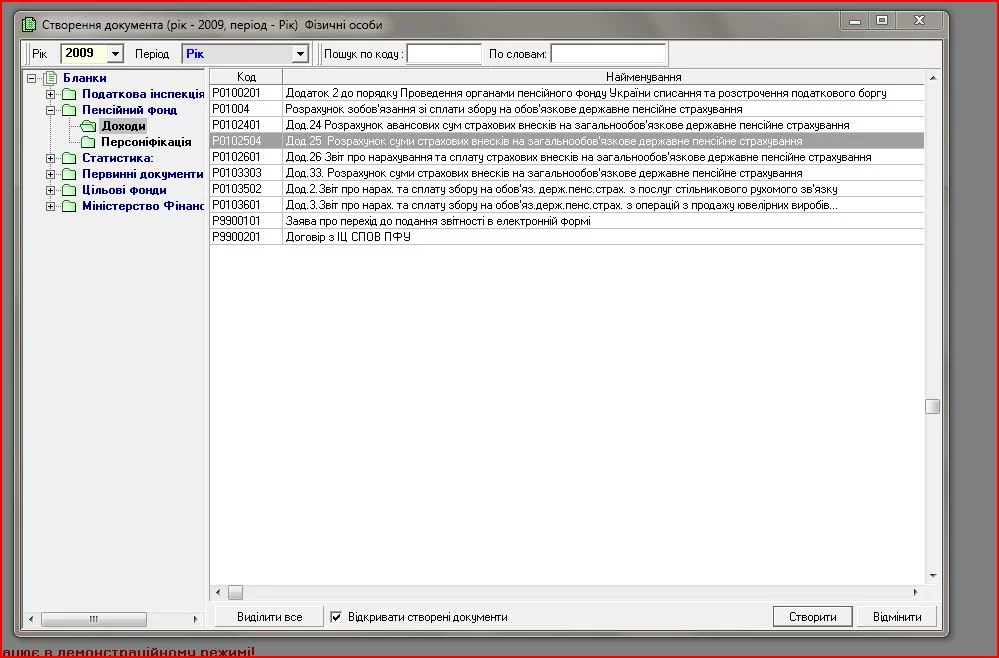Click the Персоніфікація folder icon

88,142
